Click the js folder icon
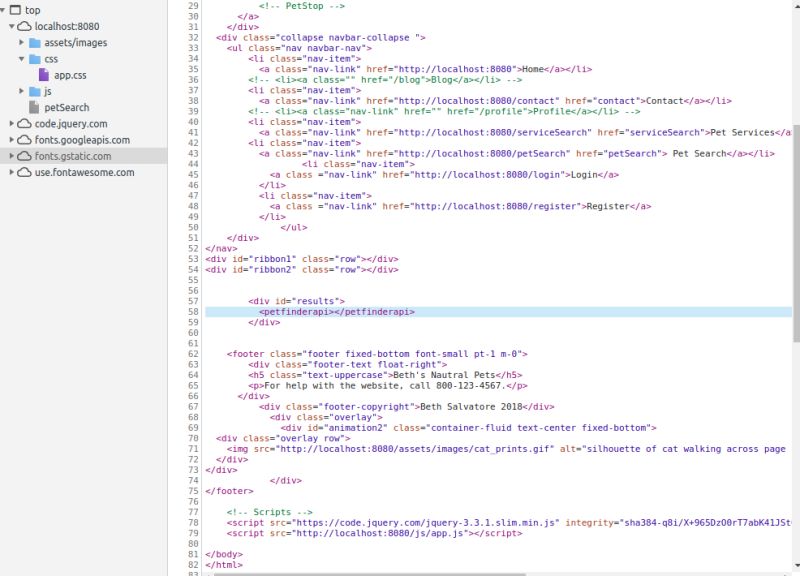Image resolution: width=800 pixels, height=576 pixels. [x=34, y=93]
